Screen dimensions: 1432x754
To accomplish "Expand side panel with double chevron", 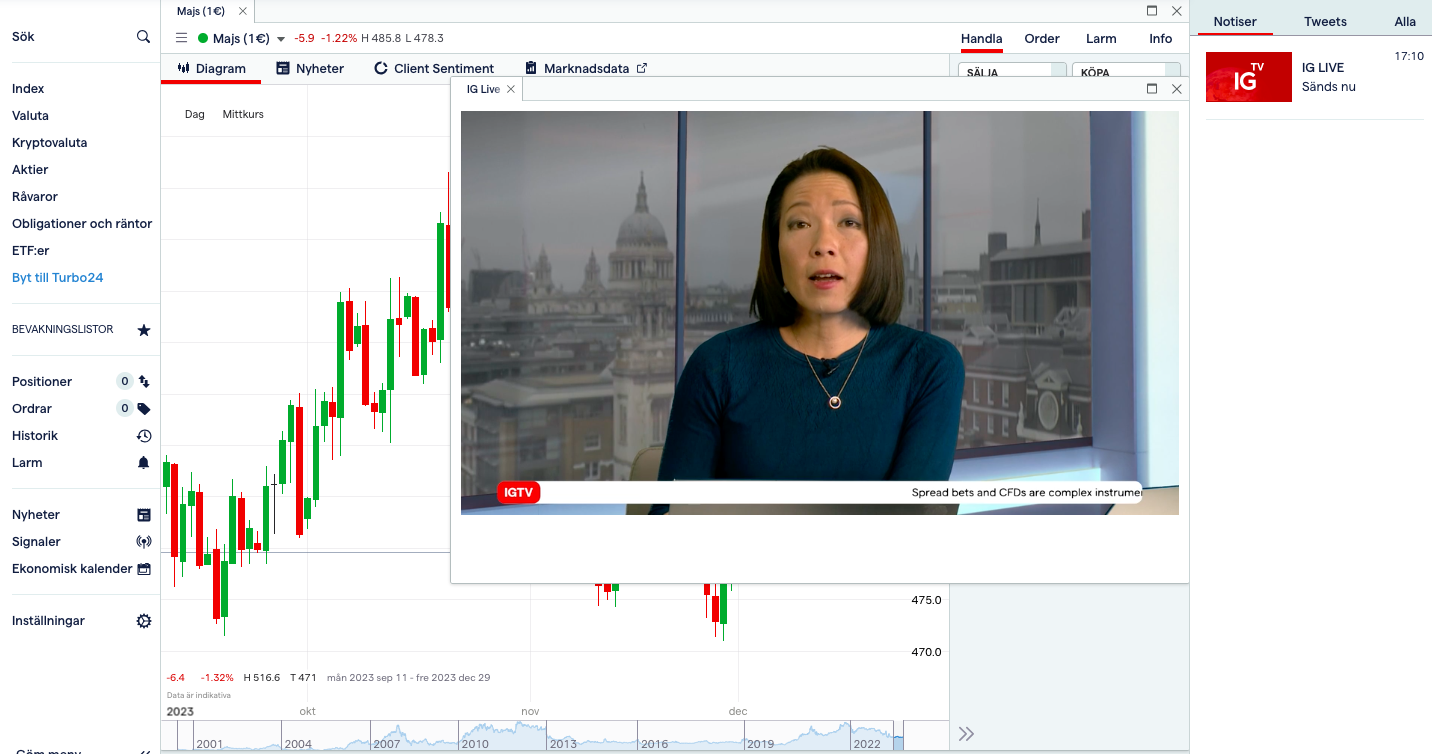I will (x=966, y=734).
